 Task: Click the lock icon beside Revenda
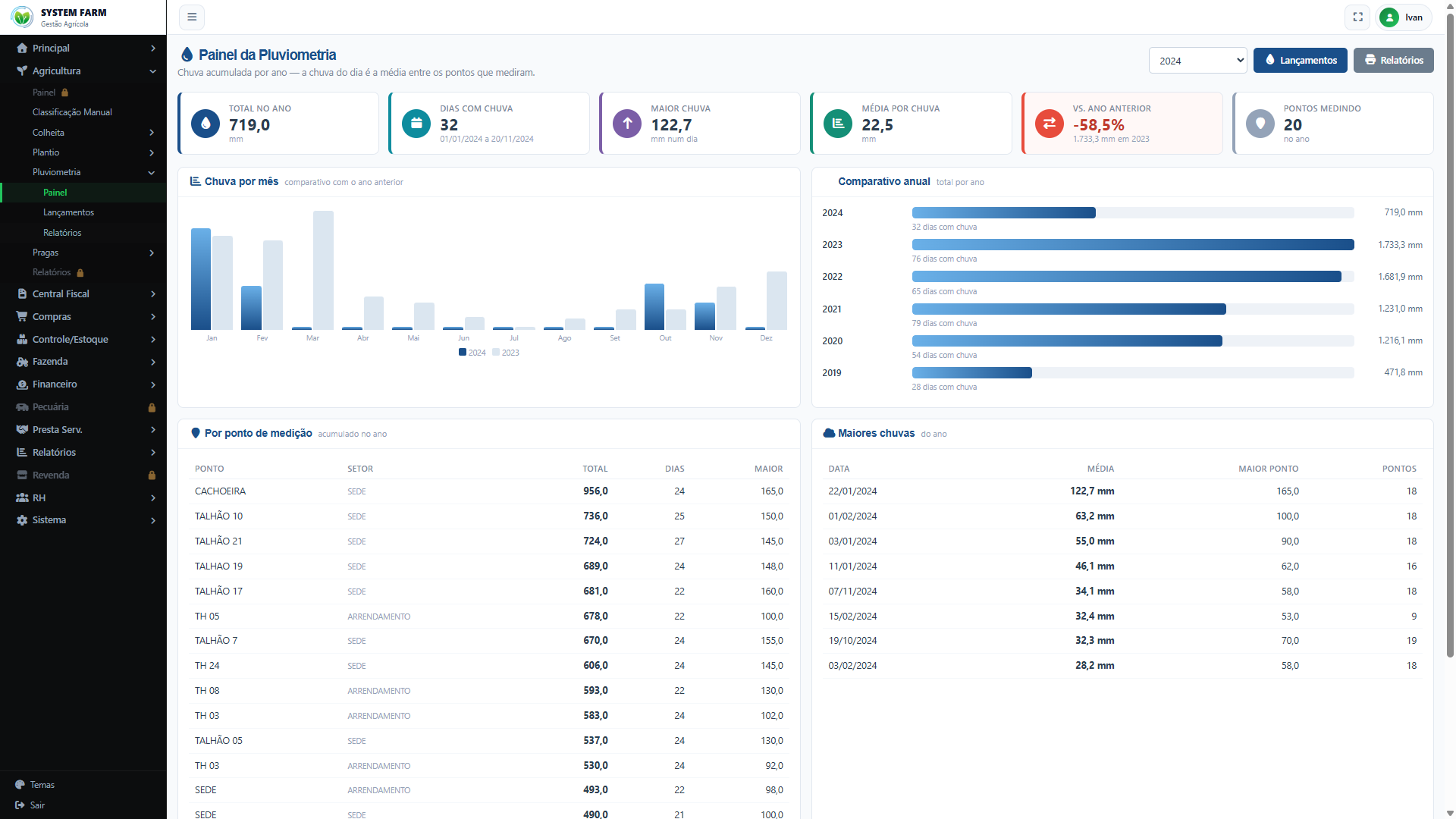152,475
